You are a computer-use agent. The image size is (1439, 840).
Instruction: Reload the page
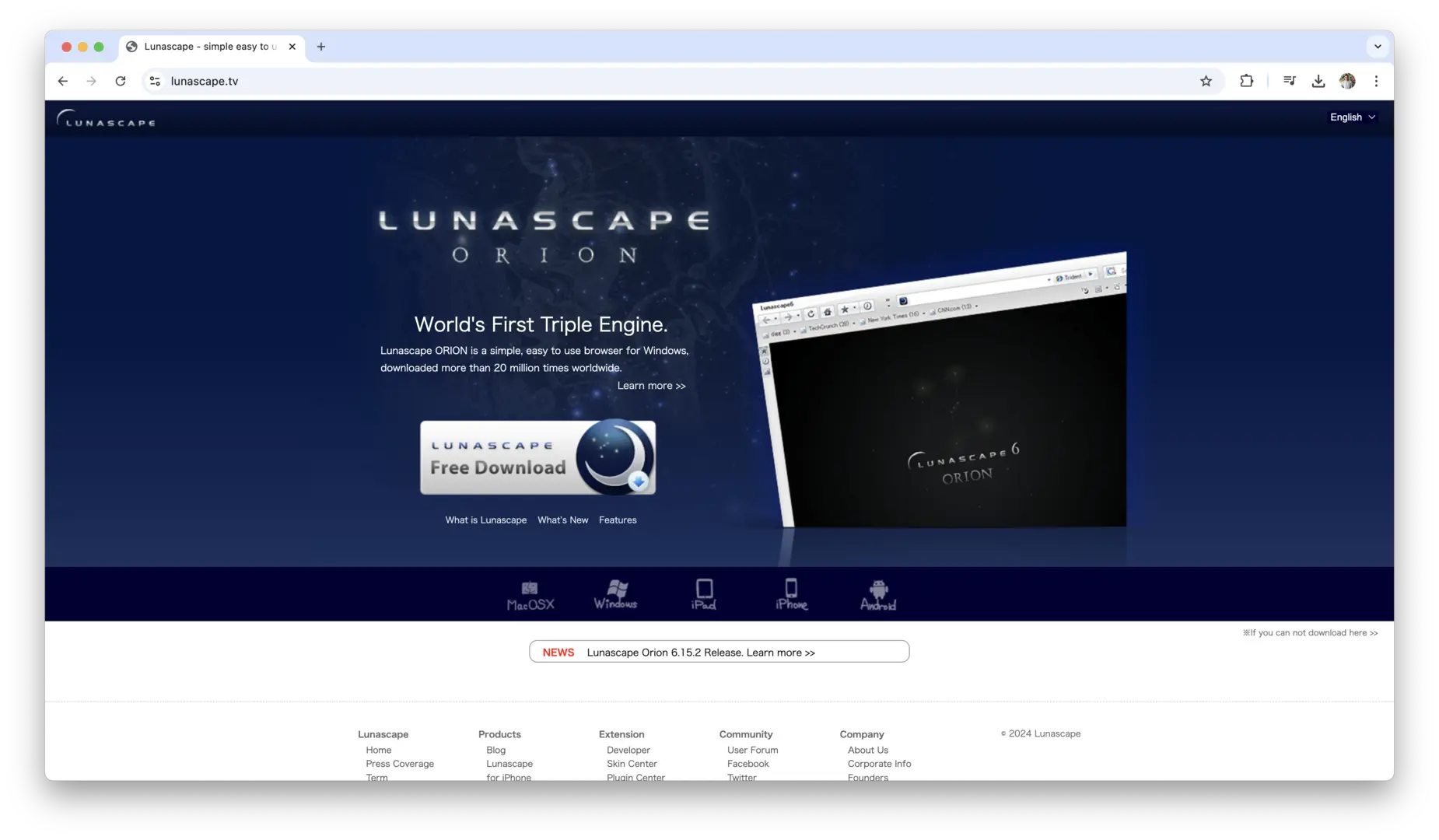coord(121,81)
